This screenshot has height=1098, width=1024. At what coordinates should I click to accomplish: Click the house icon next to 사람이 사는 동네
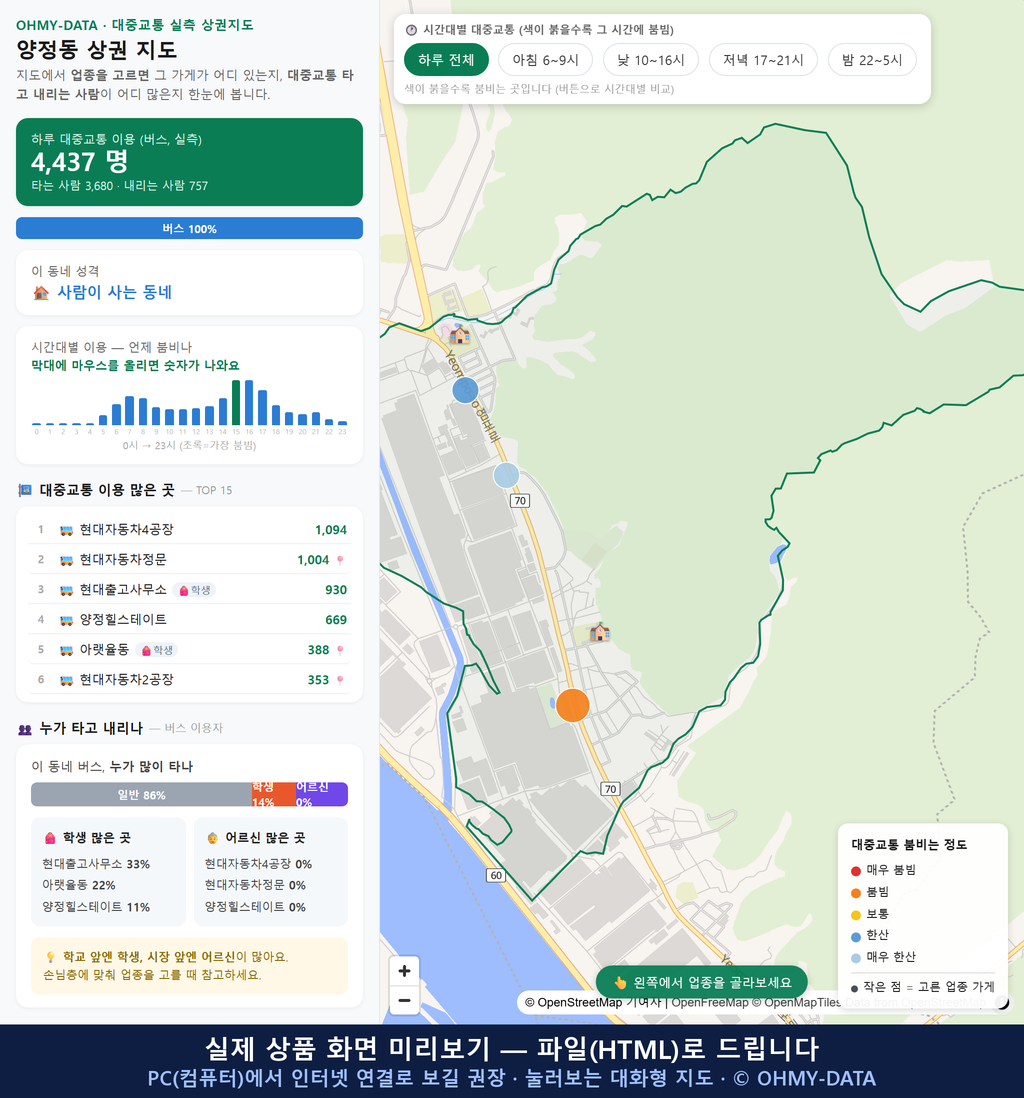41,293
